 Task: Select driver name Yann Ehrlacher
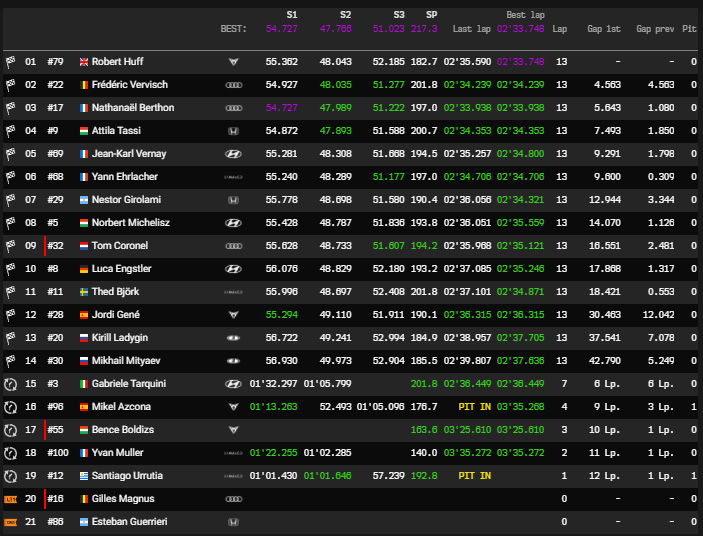click(x=125, y=177)
